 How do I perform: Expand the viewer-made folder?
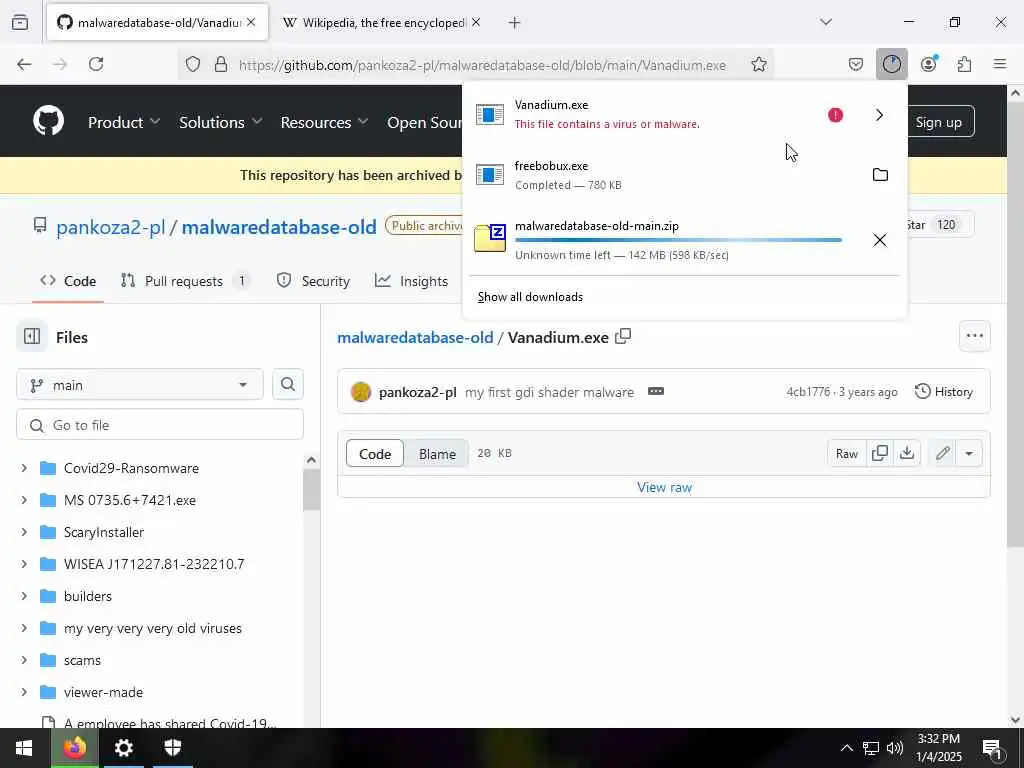click(x=24, y=692)
